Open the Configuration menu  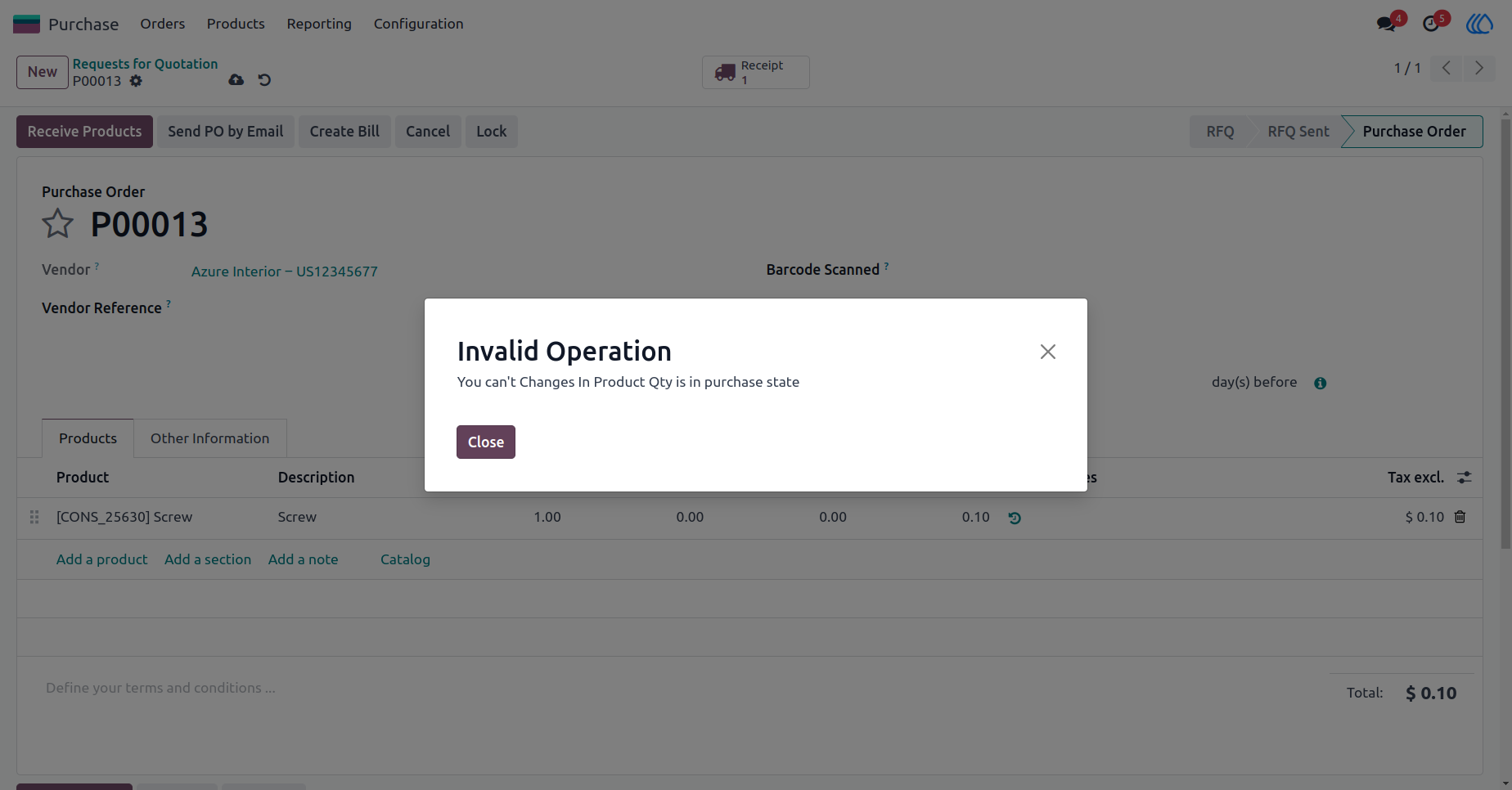pyautogui.click(x=419, y=24)
